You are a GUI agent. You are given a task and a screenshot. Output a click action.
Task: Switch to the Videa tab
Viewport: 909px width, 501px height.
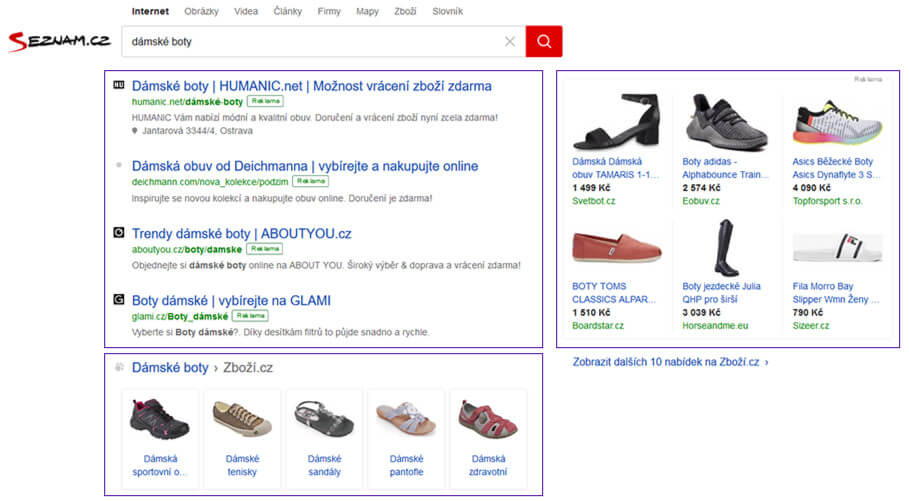(x=246, y=11)
